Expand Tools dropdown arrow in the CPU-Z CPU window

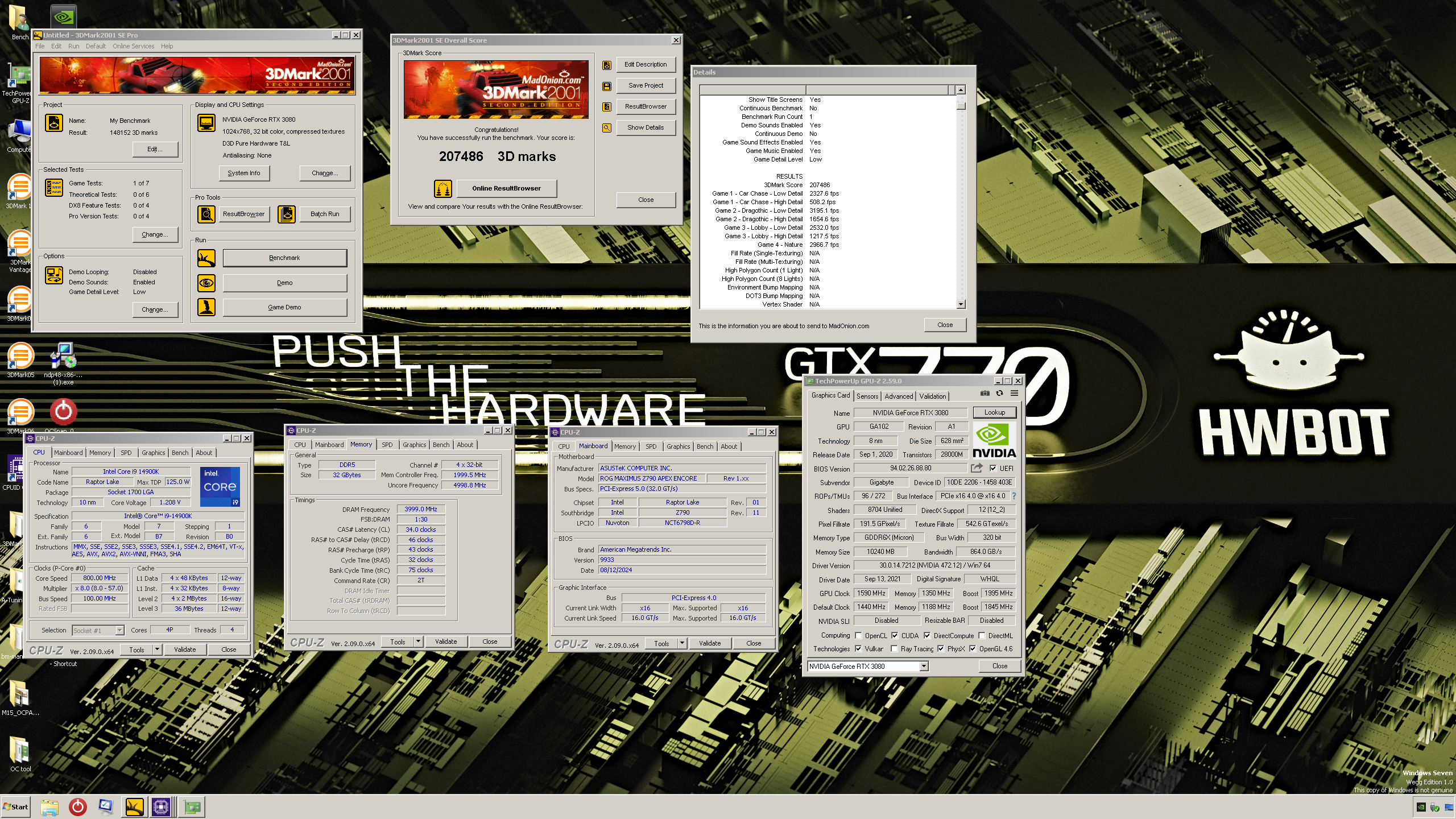coord(157,650)
